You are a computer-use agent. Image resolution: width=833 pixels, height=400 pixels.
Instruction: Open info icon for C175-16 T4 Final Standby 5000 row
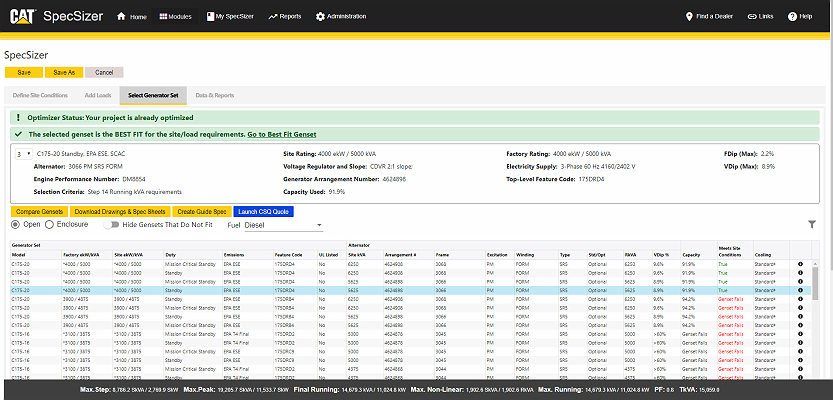(x=800, y=343)
